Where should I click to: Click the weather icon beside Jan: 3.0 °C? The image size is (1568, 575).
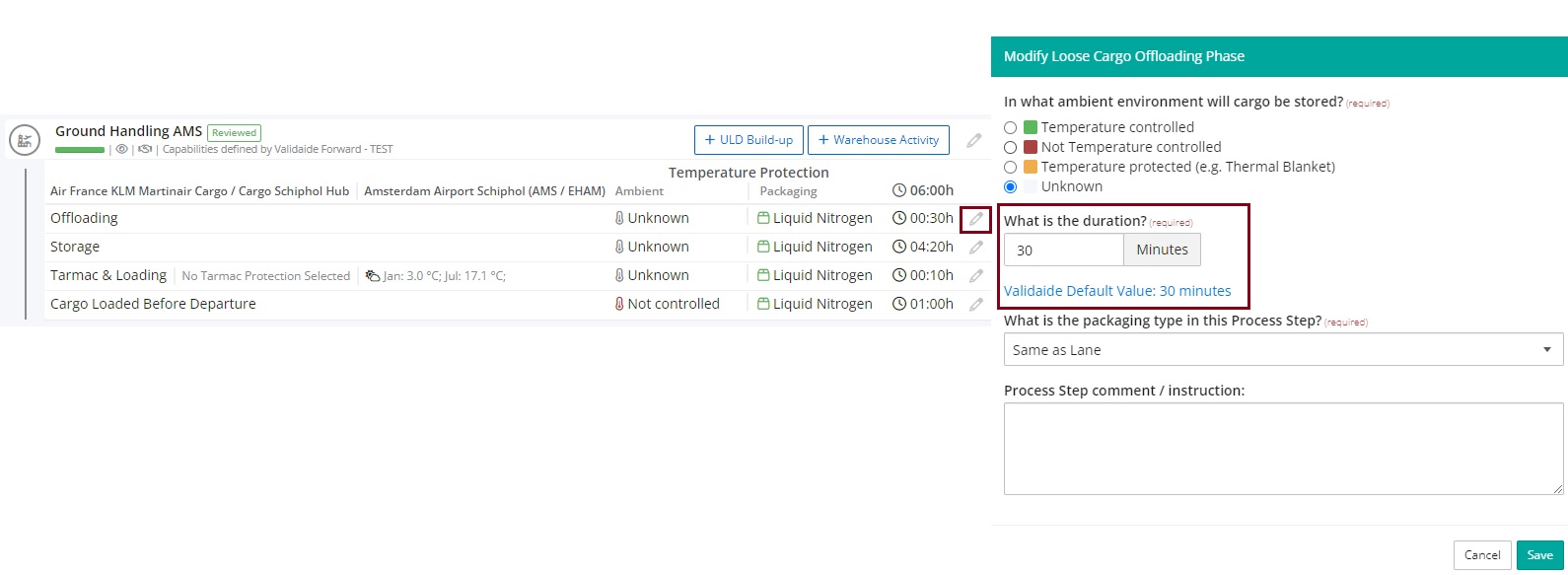tap(373, 276)
